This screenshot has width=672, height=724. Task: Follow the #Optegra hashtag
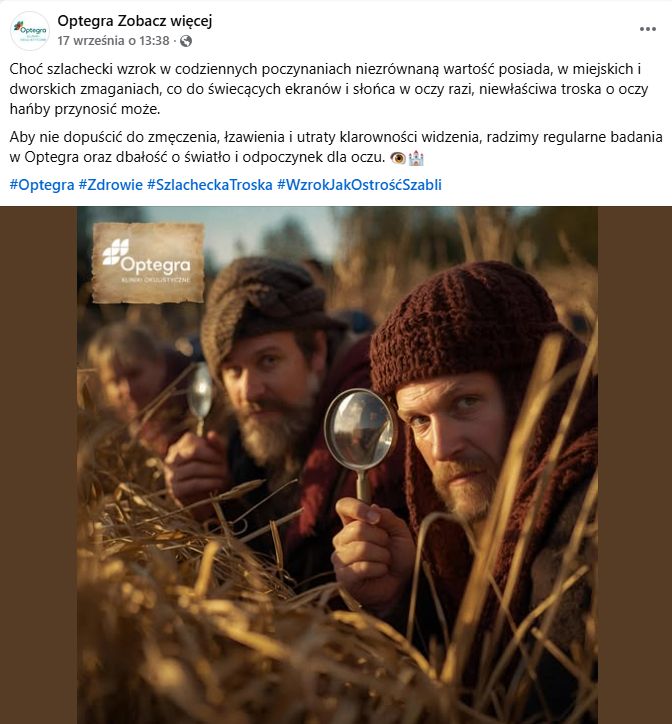[x=42, y=185]
